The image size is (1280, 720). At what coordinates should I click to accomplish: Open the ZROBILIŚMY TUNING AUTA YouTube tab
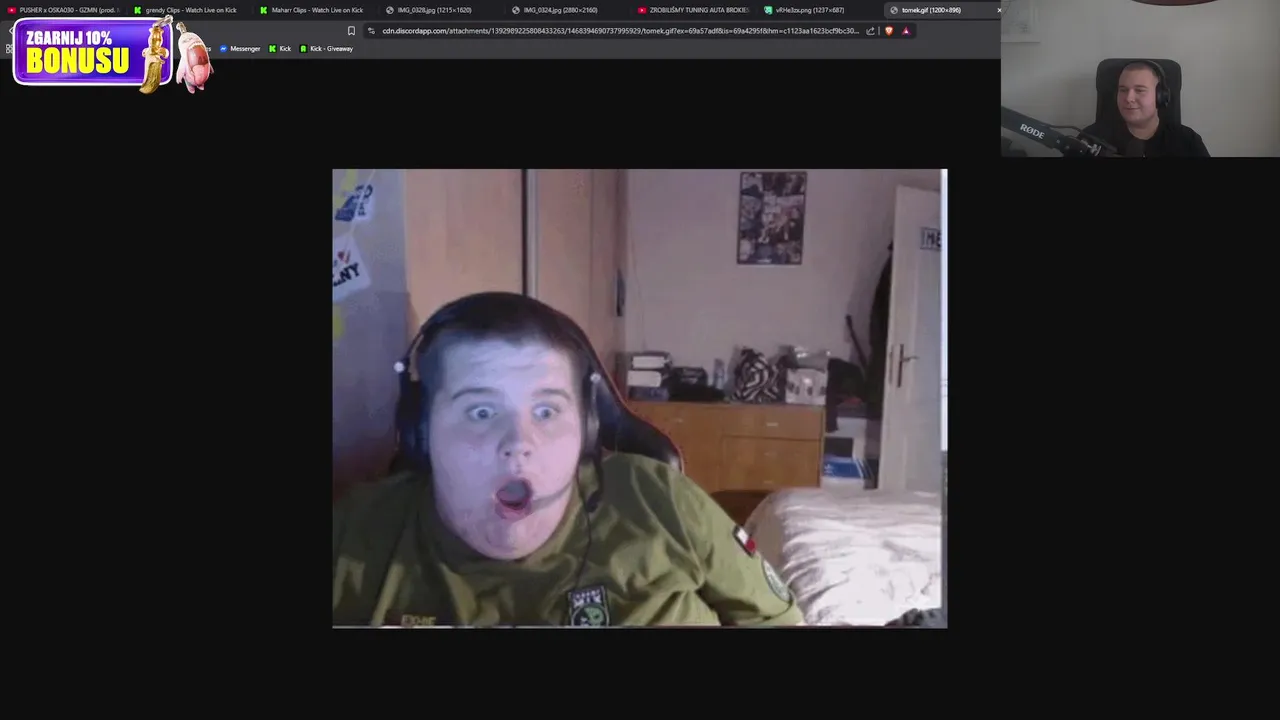(693, 10)
